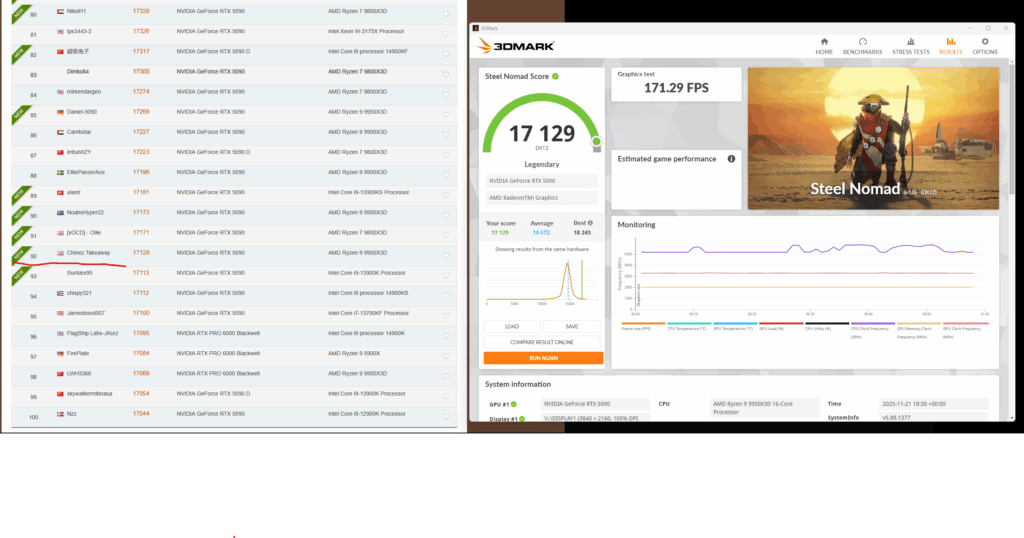
Task: Open Estimated game performance info icon
Action: pos(731,159)
